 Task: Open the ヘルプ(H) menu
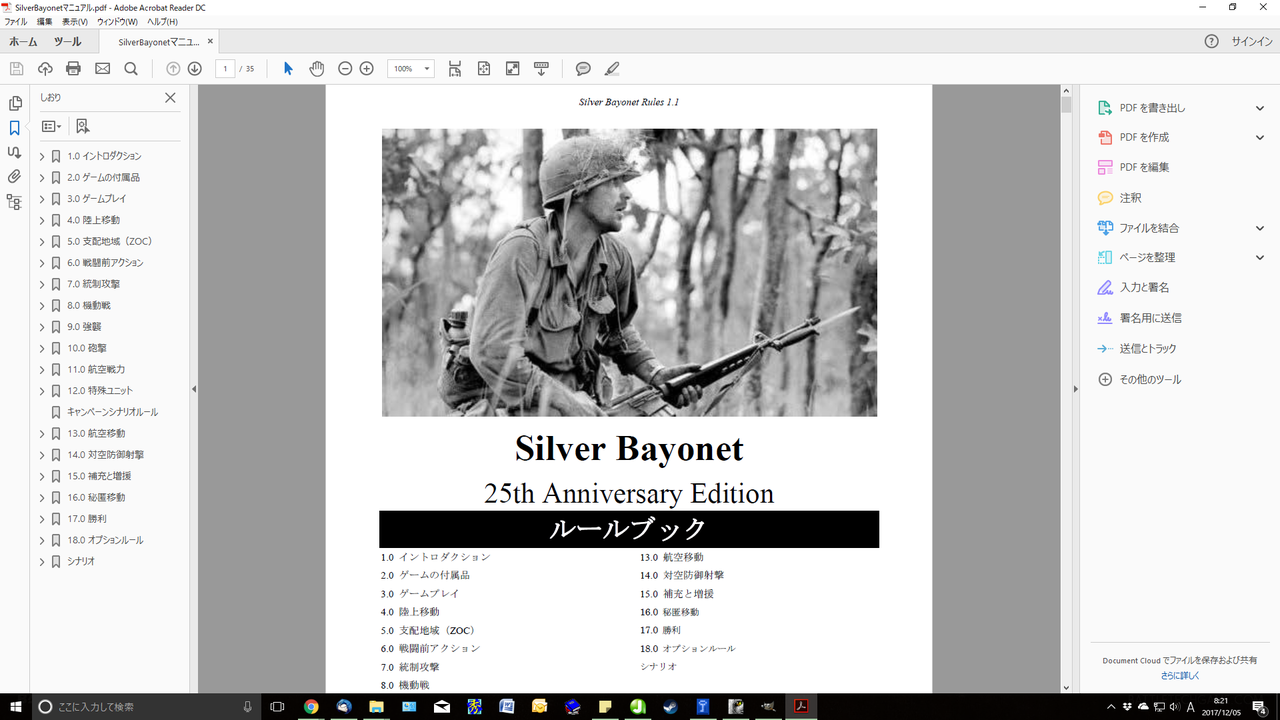tap(162, 21)
